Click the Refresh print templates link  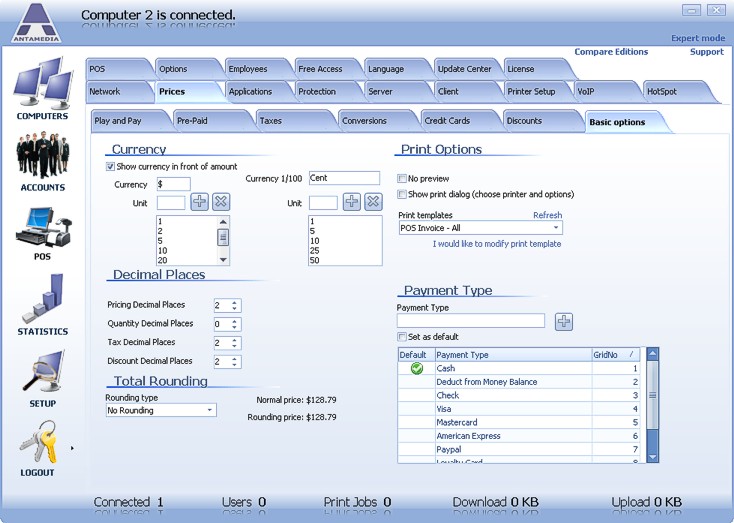coord(547,215)
